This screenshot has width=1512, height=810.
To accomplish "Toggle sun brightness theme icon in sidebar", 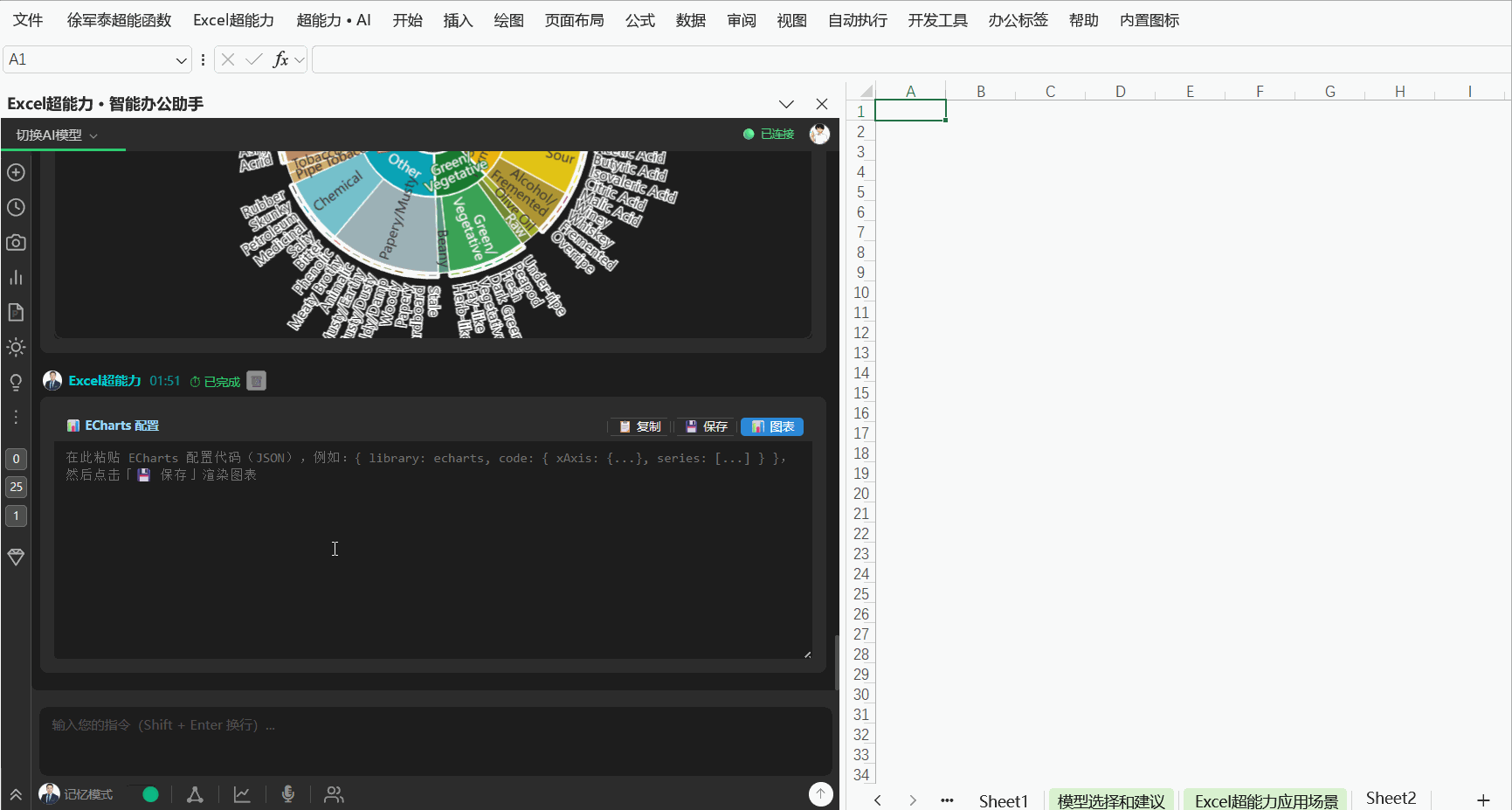I will (16, 347).
